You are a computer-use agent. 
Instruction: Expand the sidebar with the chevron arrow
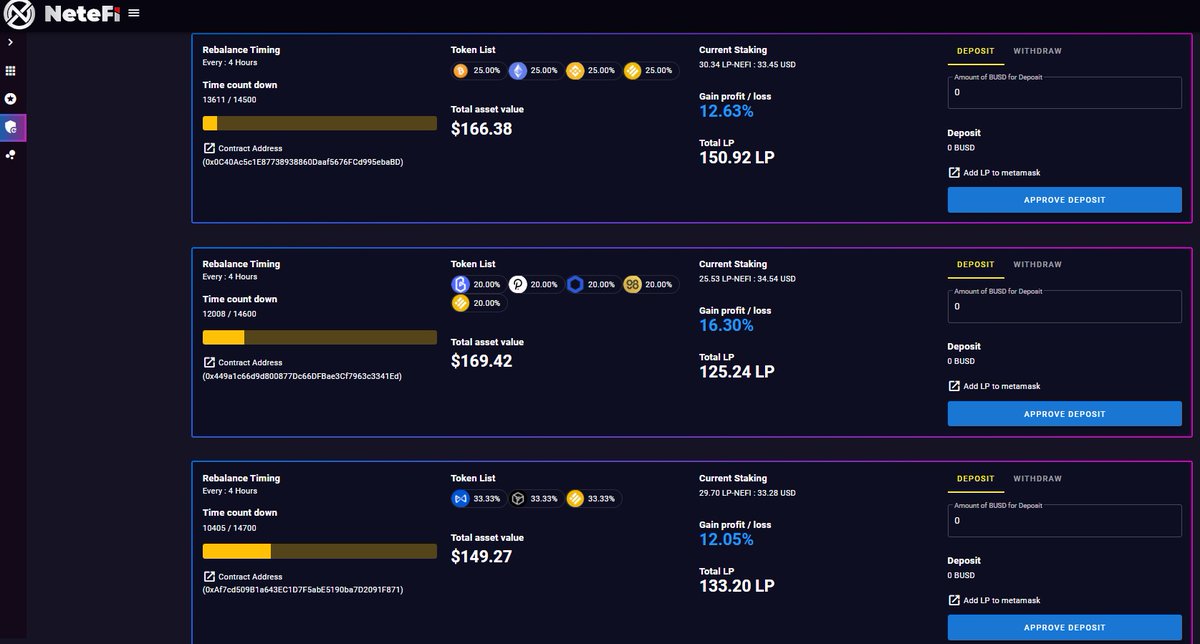10,43
